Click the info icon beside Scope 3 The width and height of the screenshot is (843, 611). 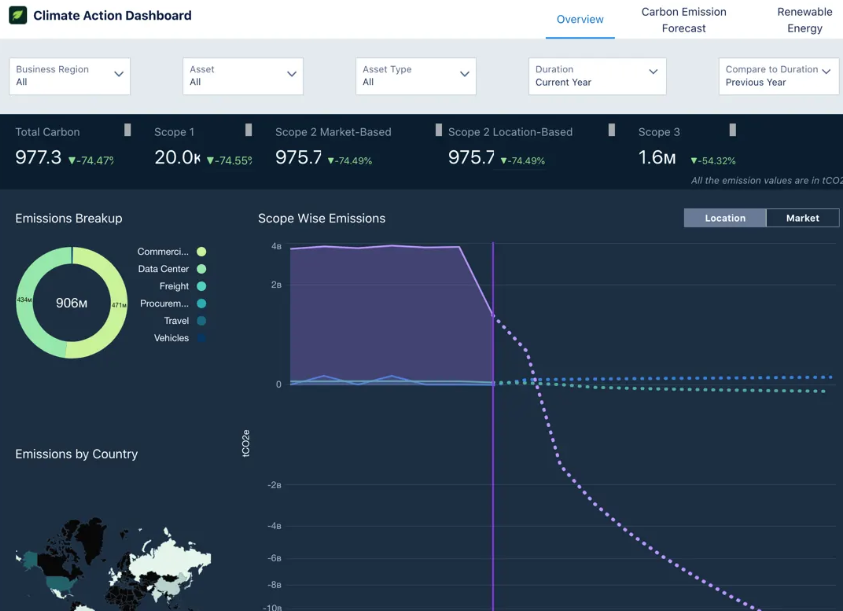(732, 130)
